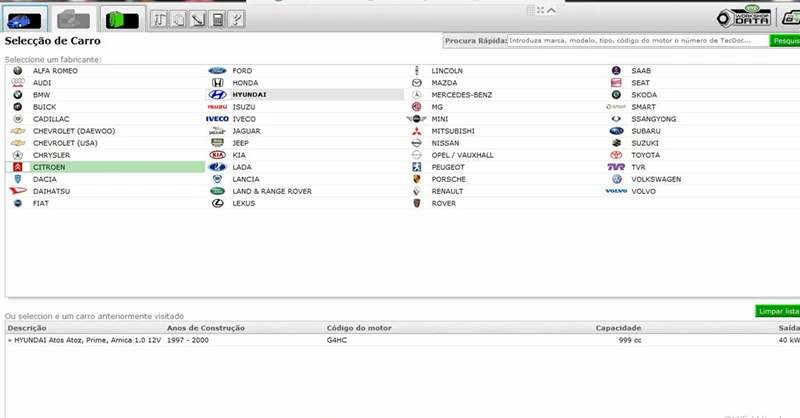The height and width of the screenshot is (418, 800).
Task: Open the car selection tab with blue car
Action: point(24,20)
